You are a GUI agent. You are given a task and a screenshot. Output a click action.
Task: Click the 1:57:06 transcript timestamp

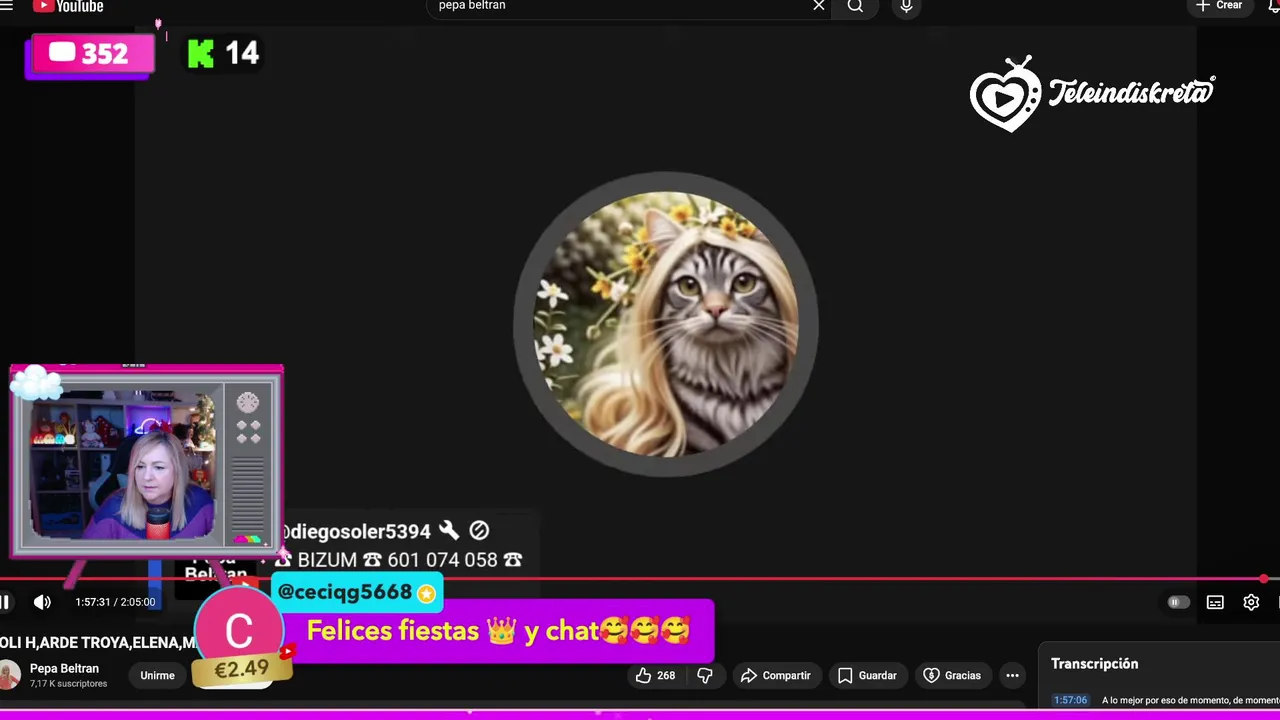pyautogui.click(x=1070, y=700)
